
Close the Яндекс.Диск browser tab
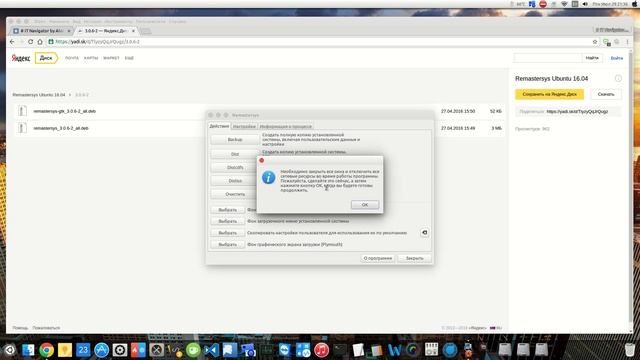point(133,31)
